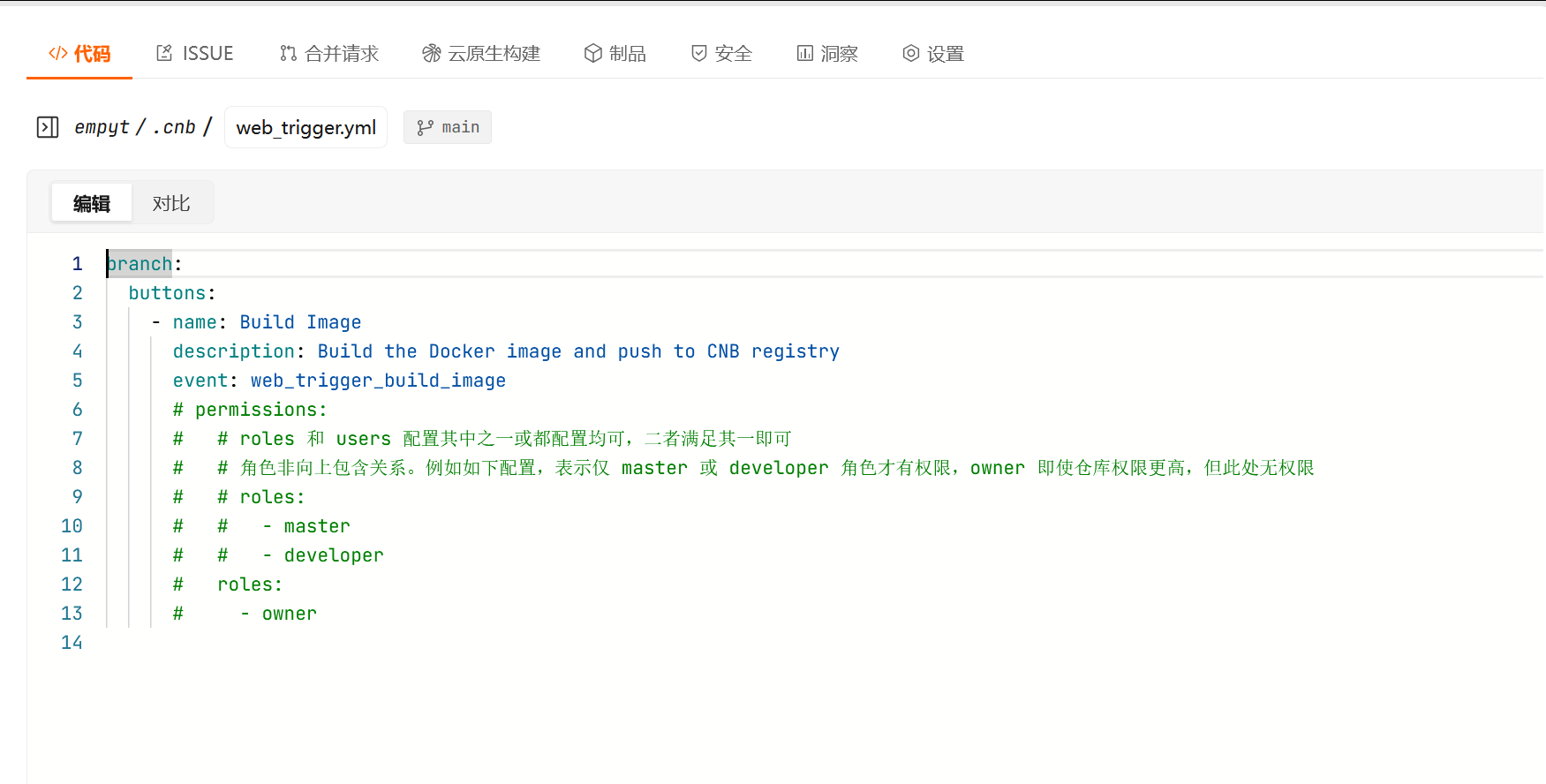Click the merge request branch icon
1546x784 pixels.
click(288, 53)
